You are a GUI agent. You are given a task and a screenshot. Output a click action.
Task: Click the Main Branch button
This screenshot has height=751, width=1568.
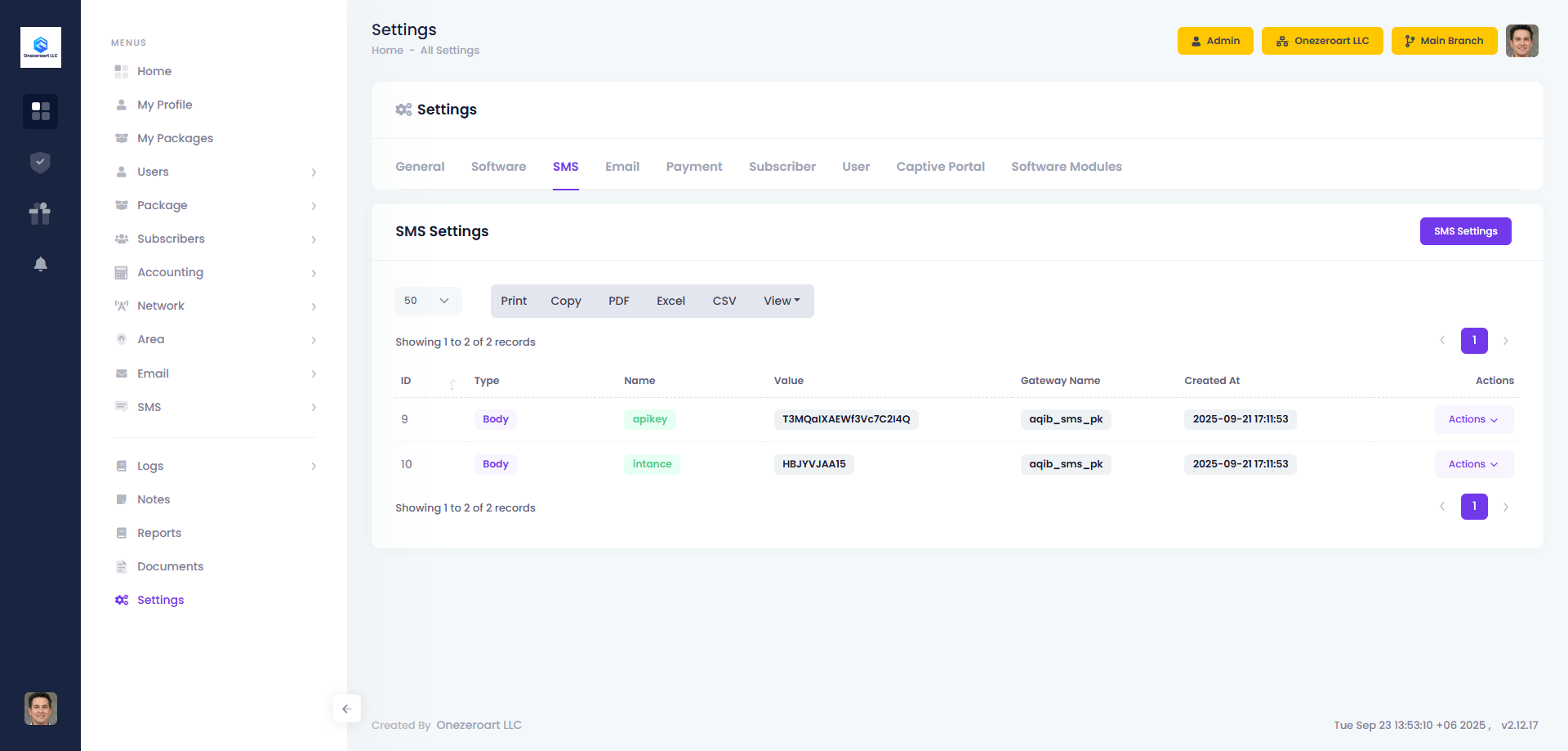click(1443, 41)
